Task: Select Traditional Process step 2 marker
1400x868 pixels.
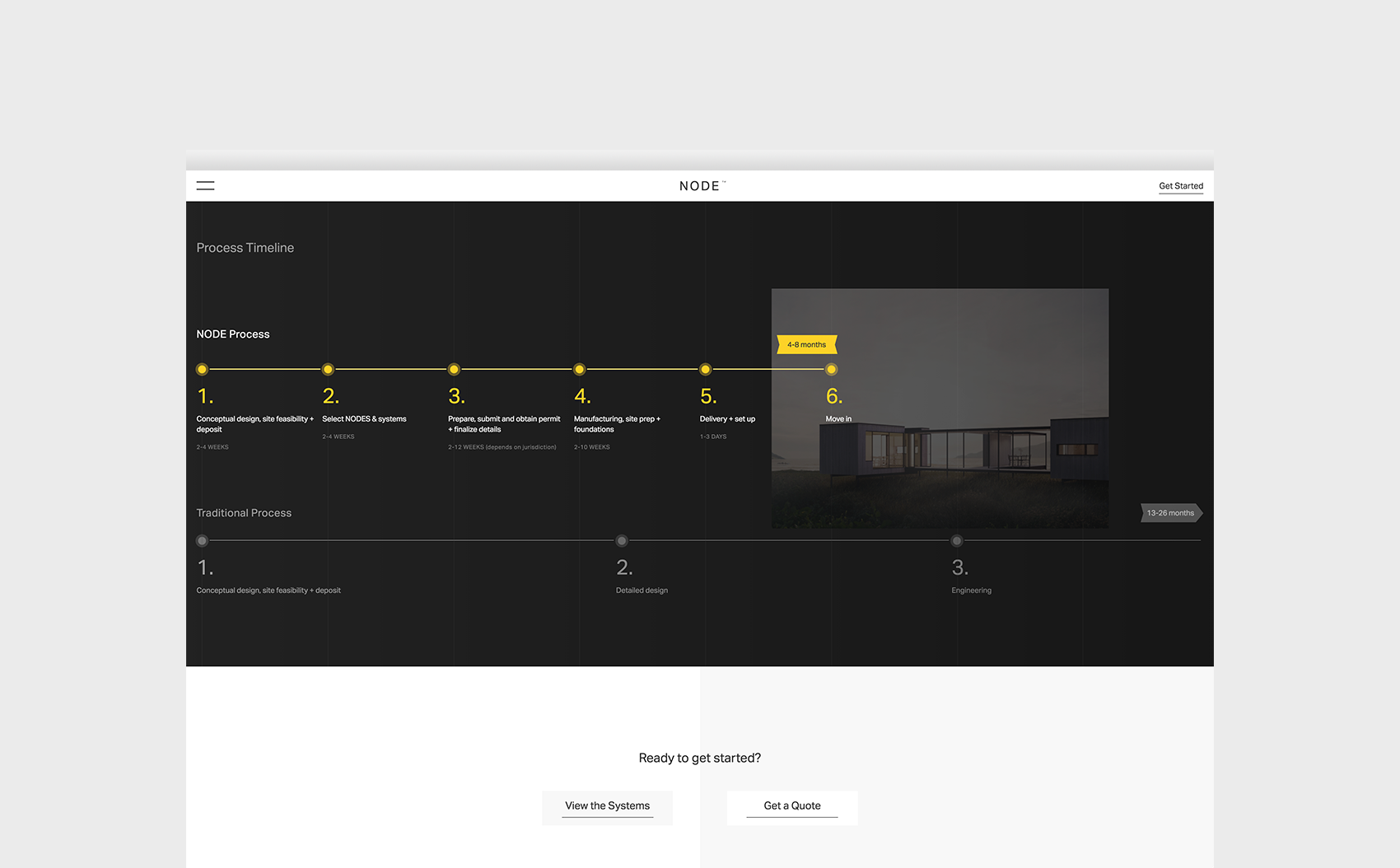Action: 622,541
